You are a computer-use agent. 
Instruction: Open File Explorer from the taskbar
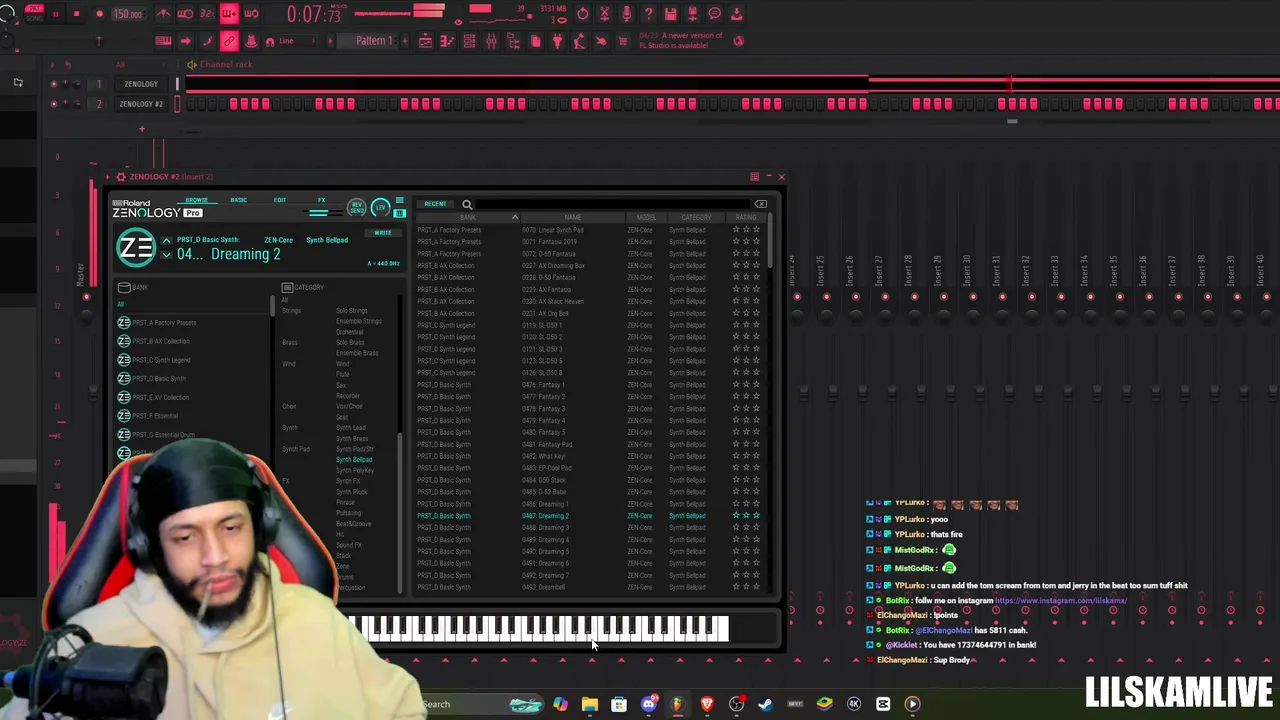pyautogui.click(x=590, y=704)
